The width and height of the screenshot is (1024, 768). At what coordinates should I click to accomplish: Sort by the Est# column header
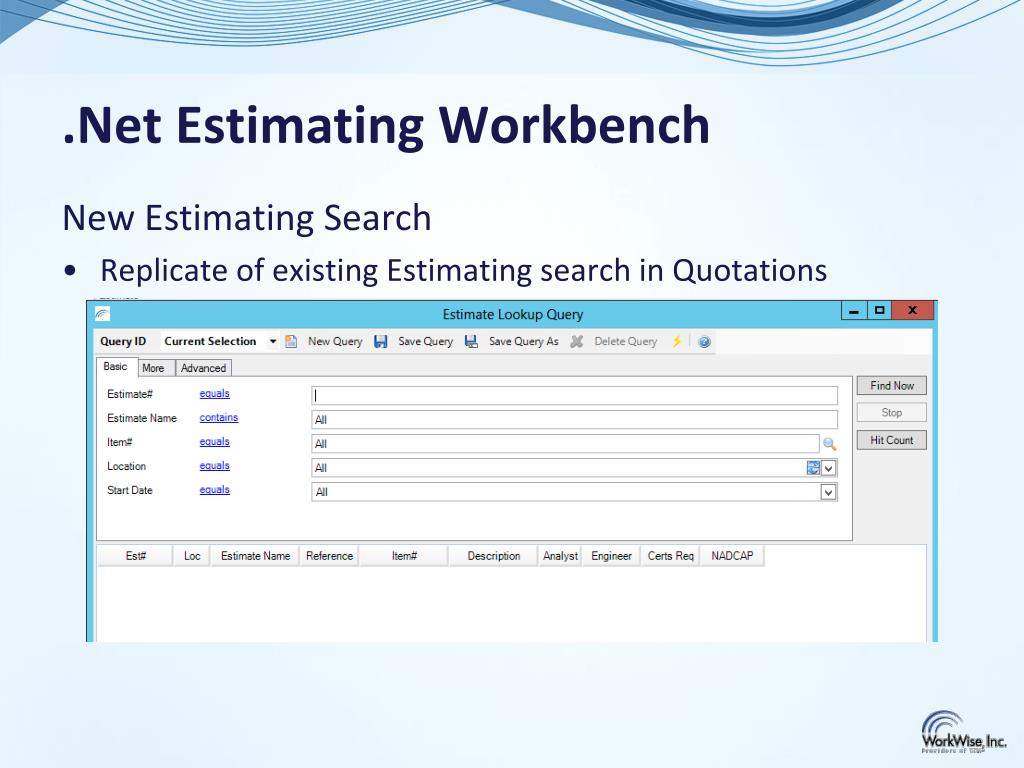(x=135, y=556)
